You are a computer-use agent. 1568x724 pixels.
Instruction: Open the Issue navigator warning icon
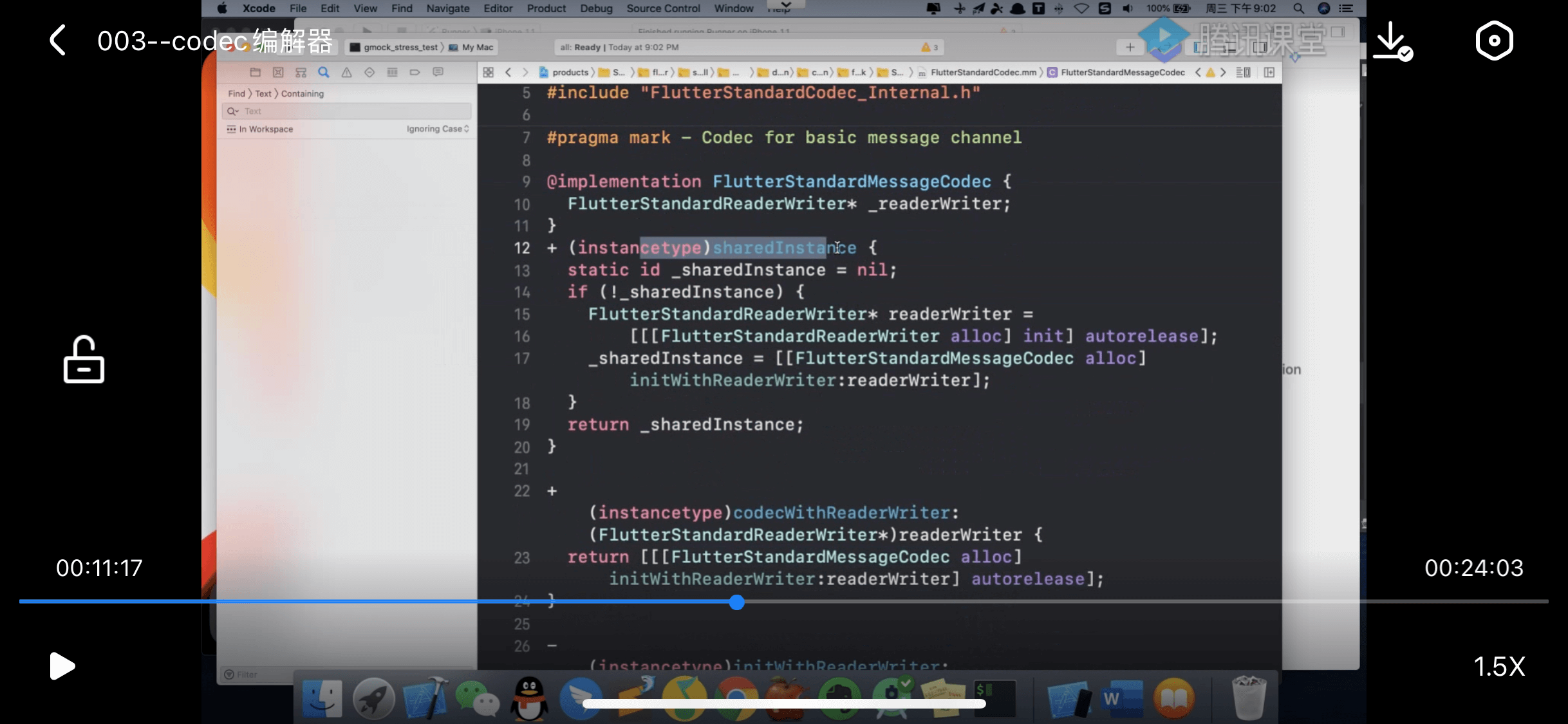(346, 72)
